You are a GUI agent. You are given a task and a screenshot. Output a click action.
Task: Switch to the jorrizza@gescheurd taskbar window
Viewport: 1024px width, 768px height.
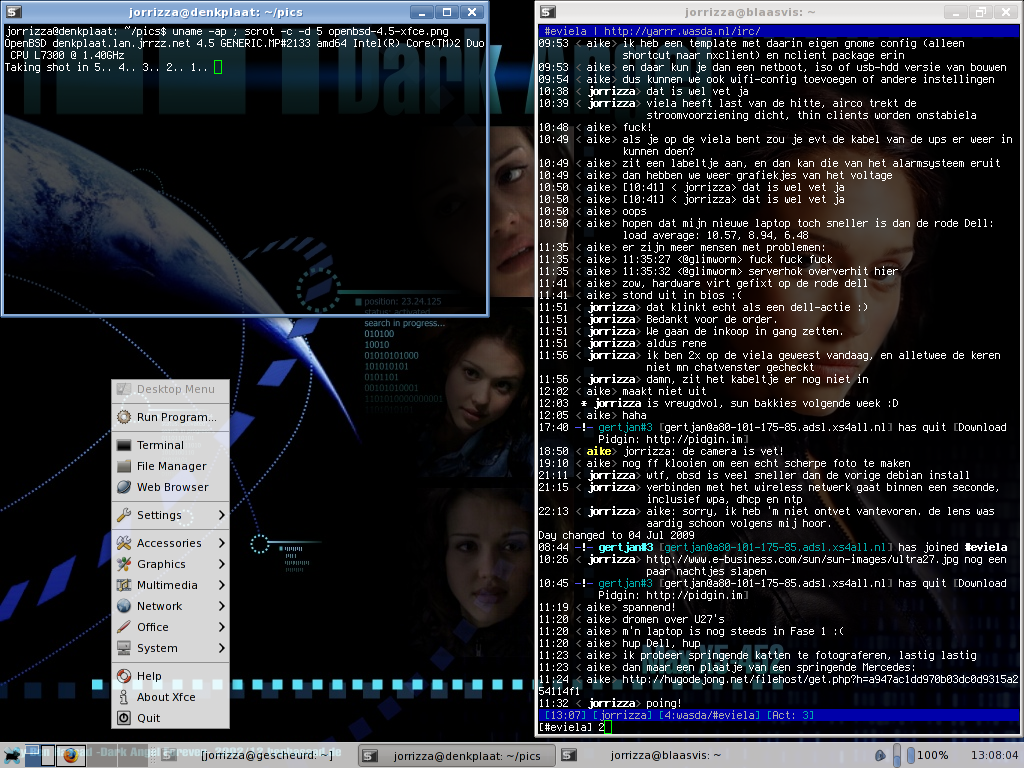point(255,756)
